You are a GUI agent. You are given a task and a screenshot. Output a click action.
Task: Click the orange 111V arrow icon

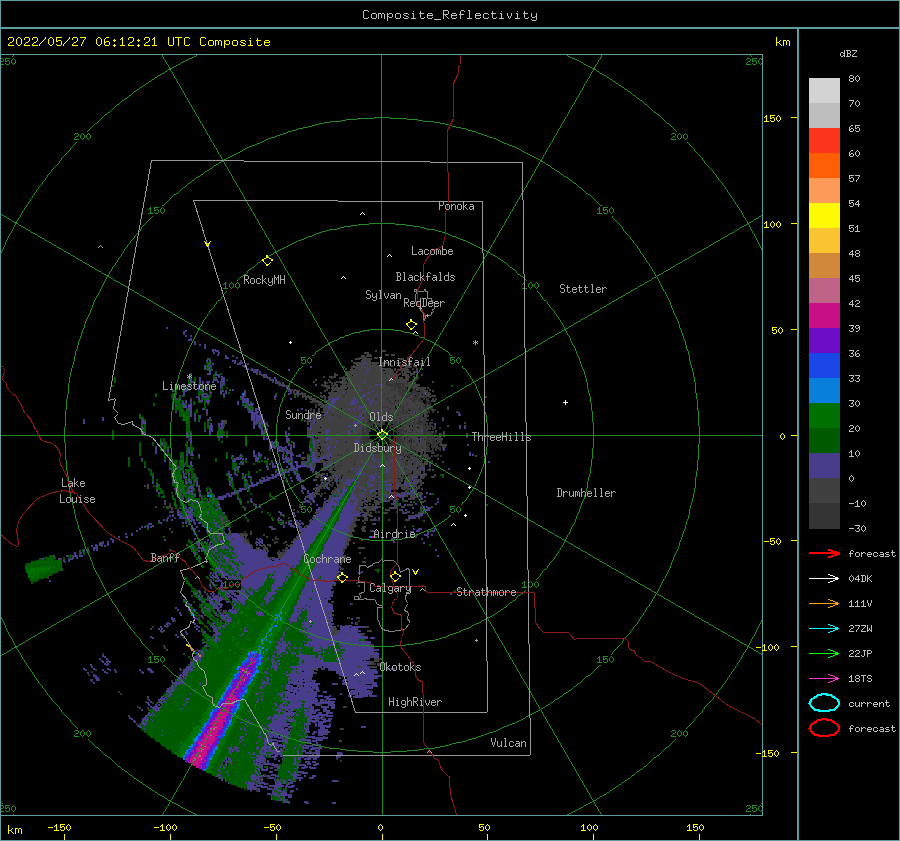tap(824, 603)
